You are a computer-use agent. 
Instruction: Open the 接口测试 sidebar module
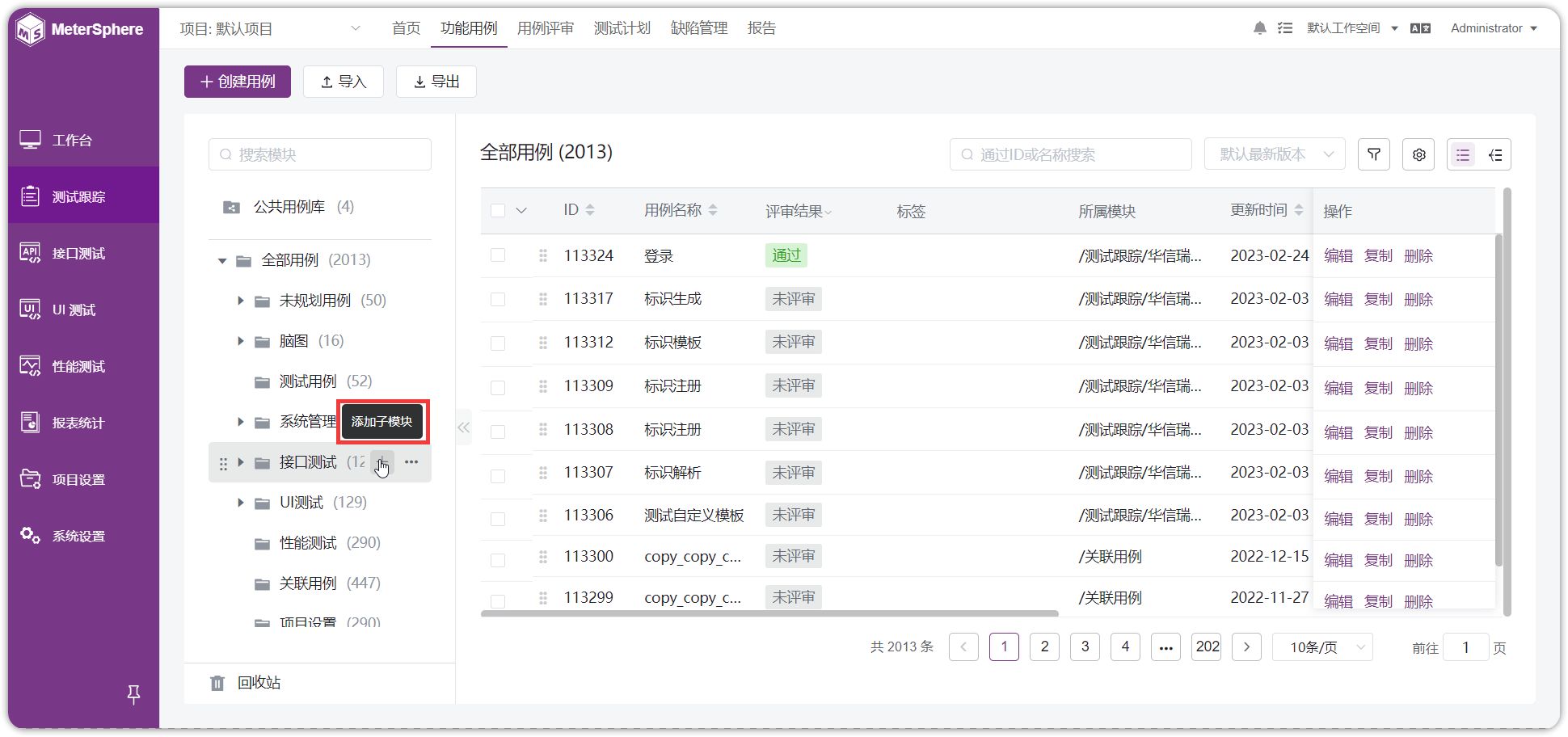pos(83,254)
